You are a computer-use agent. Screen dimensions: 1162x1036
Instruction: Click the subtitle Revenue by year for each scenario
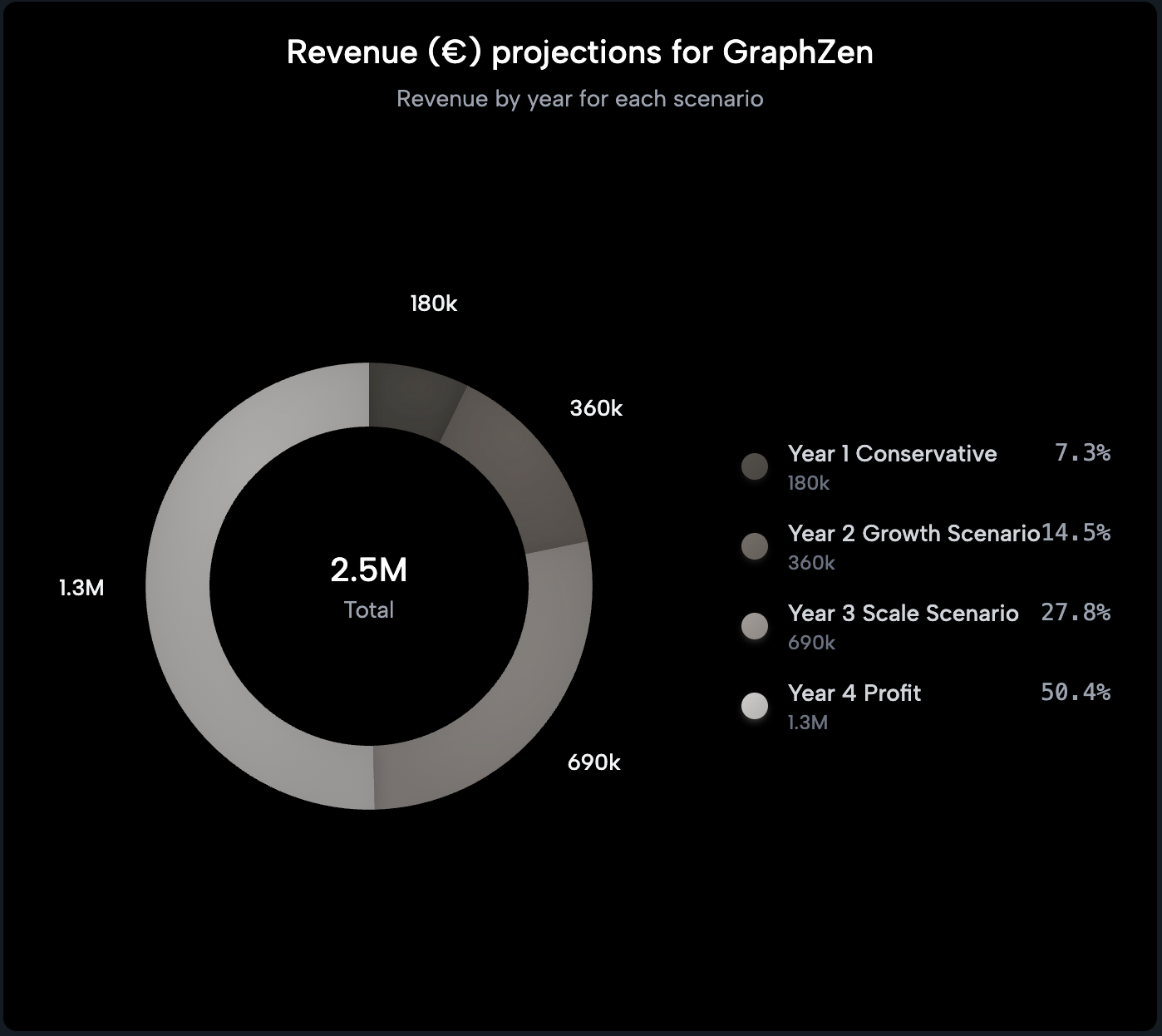click(x=580, y=98)
